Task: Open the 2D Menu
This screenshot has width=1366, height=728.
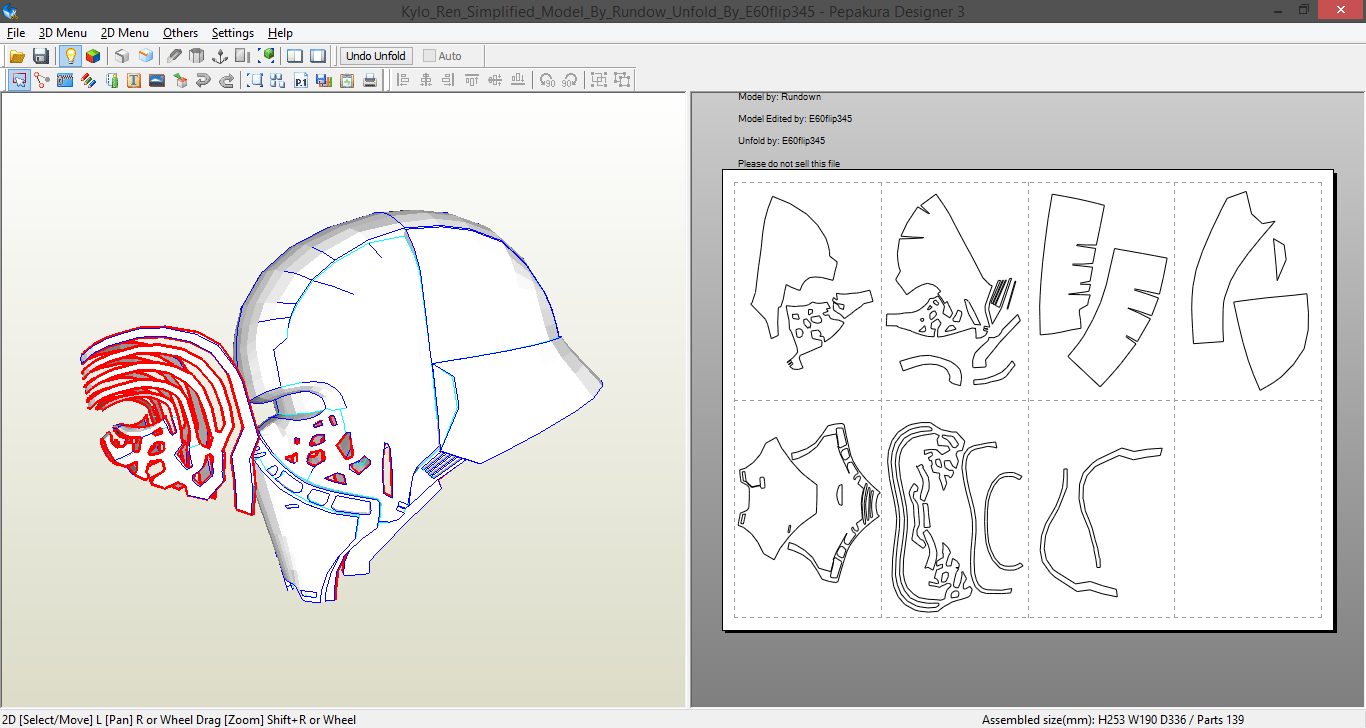Action: click(125, 33)
